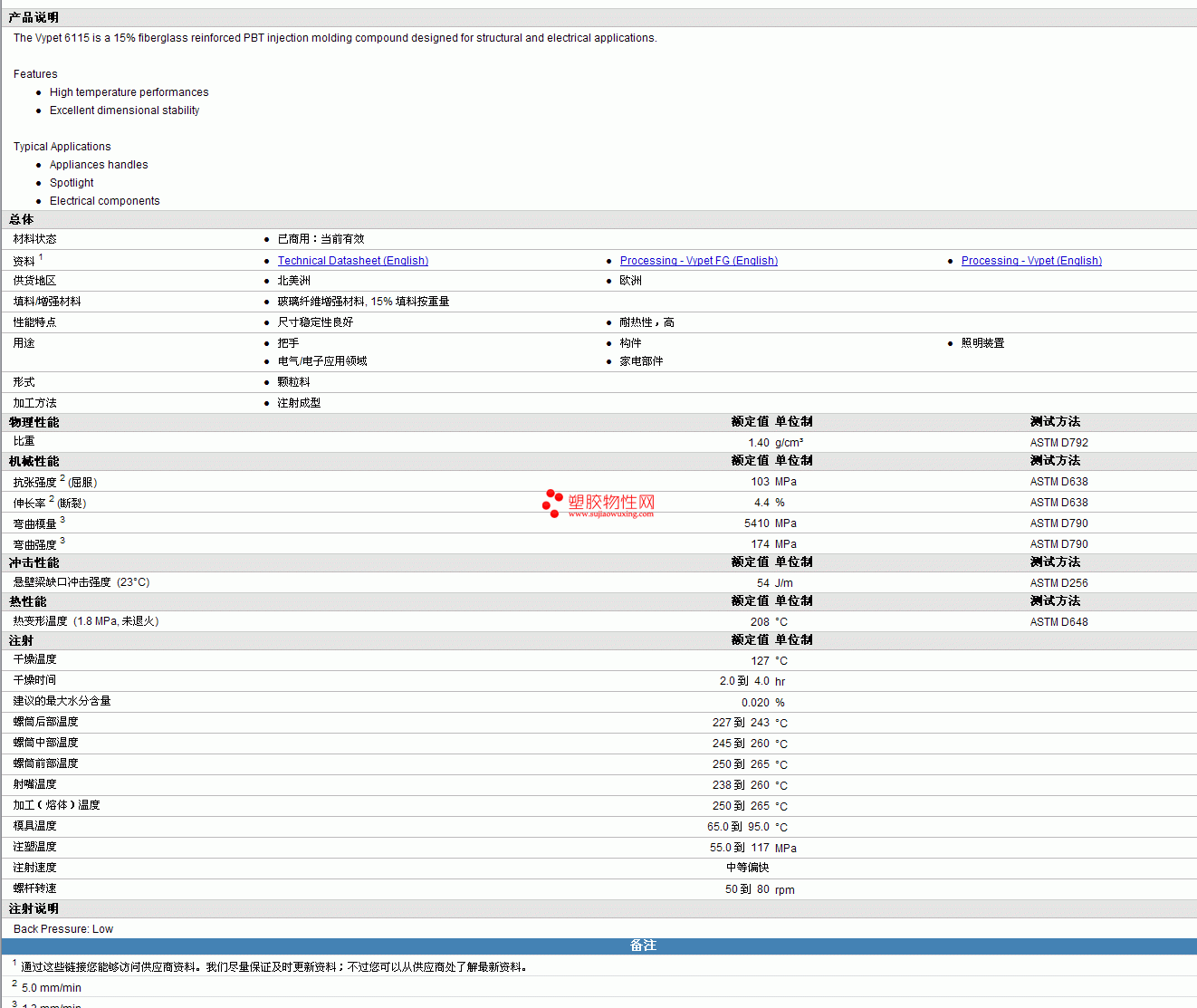Click the 螺筒中部温度 row label
The image size is (1197, 1008).
[x=46, y=743]
